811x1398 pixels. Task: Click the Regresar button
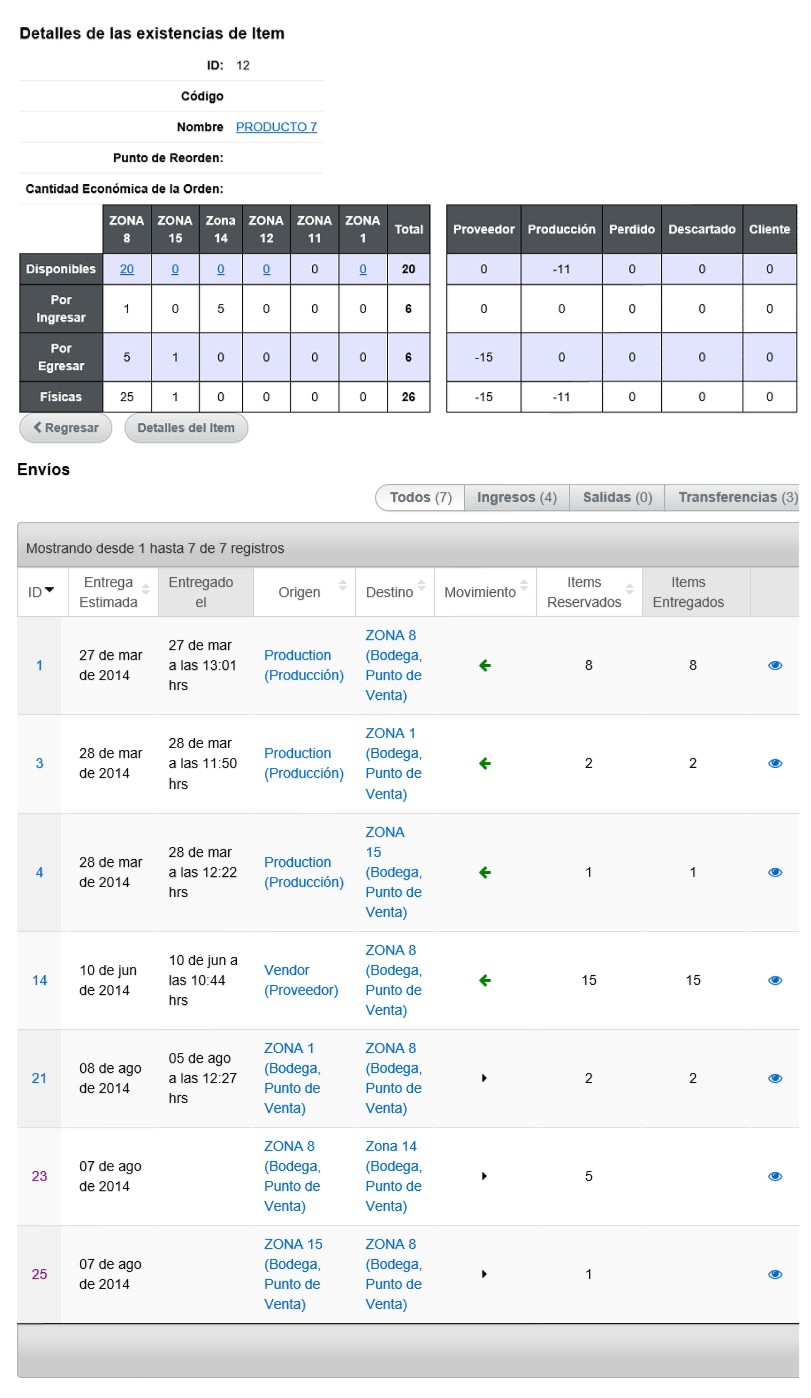[x=66, y=428]
